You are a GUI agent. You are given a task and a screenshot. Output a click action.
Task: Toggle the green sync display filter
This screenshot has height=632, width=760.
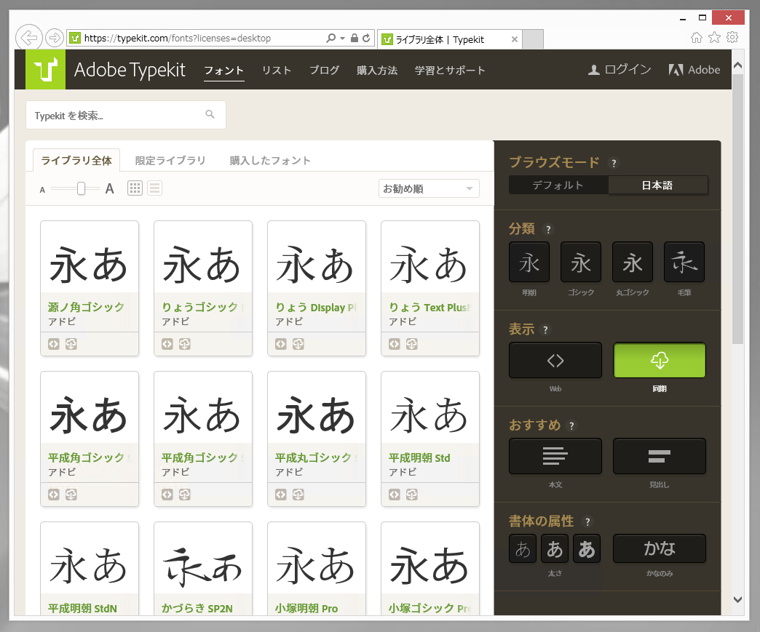coord(659,360)
